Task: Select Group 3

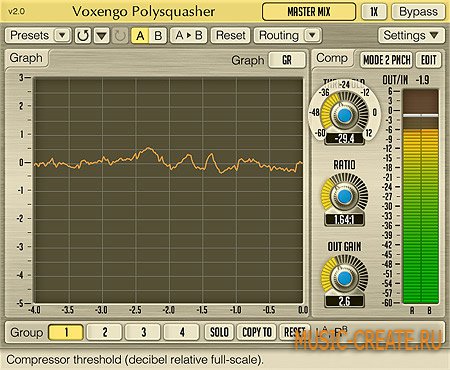Action: [143, 332]
